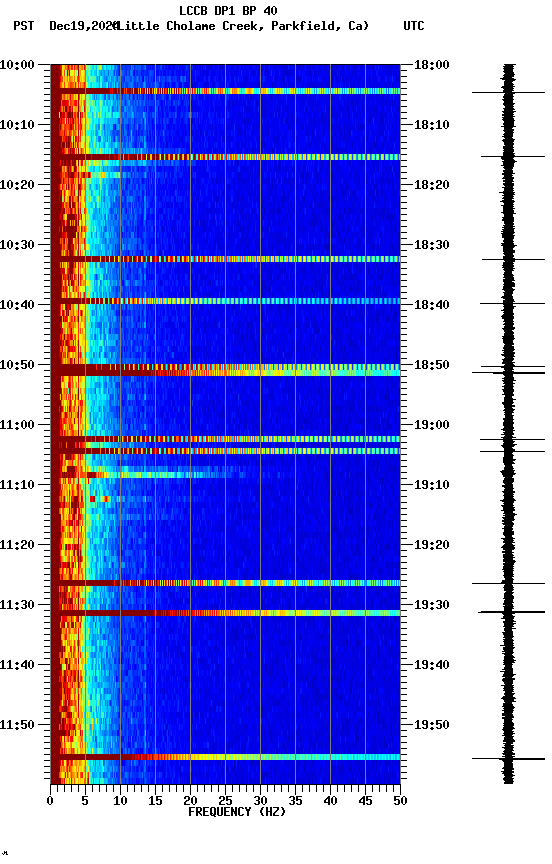
Task: Click the '10:30' PST time label
Action: point(17,245)
